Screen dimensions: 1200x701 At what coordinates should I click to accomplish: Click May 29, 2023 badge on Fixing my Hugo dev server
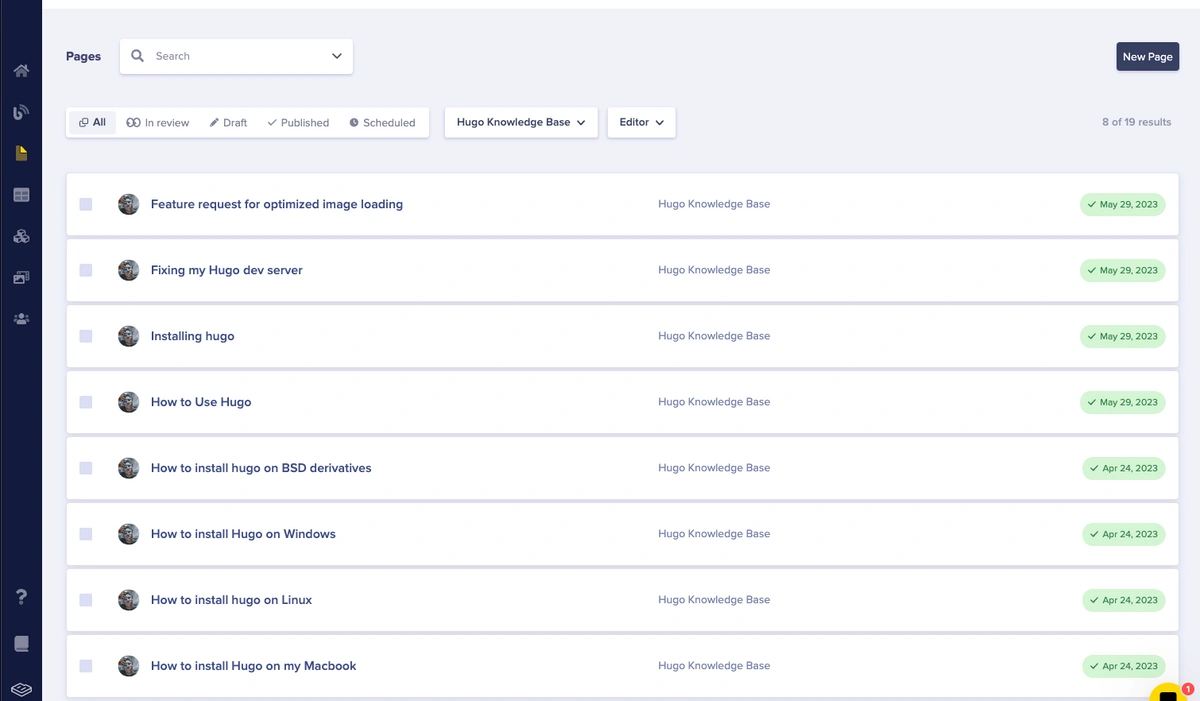[1122, 270]
